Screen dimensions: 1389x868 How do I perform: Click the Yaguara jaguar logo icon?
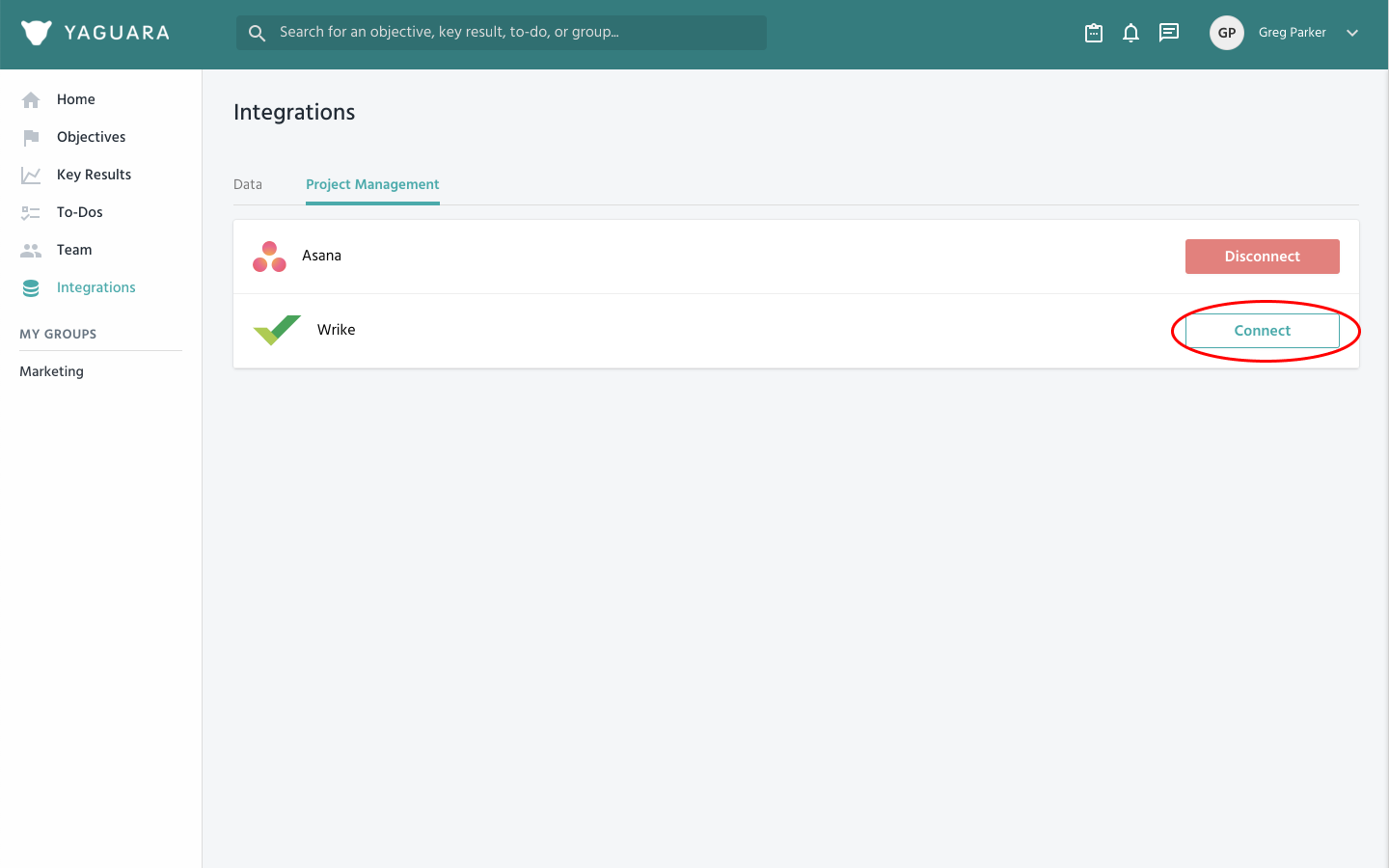click(36, 33)
